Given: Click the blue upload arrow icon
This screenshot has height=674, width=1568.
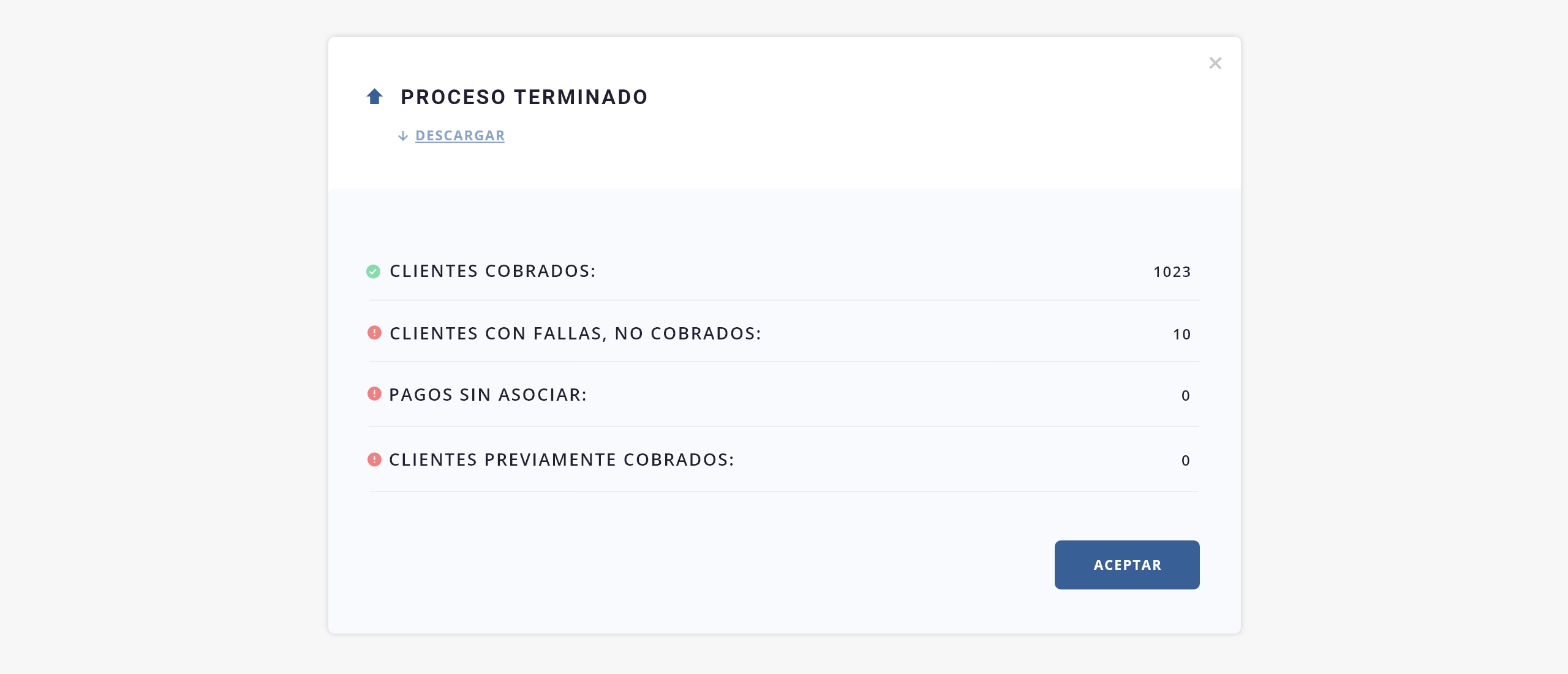Looking at the screenshot, I should click(x=374, y=97).
